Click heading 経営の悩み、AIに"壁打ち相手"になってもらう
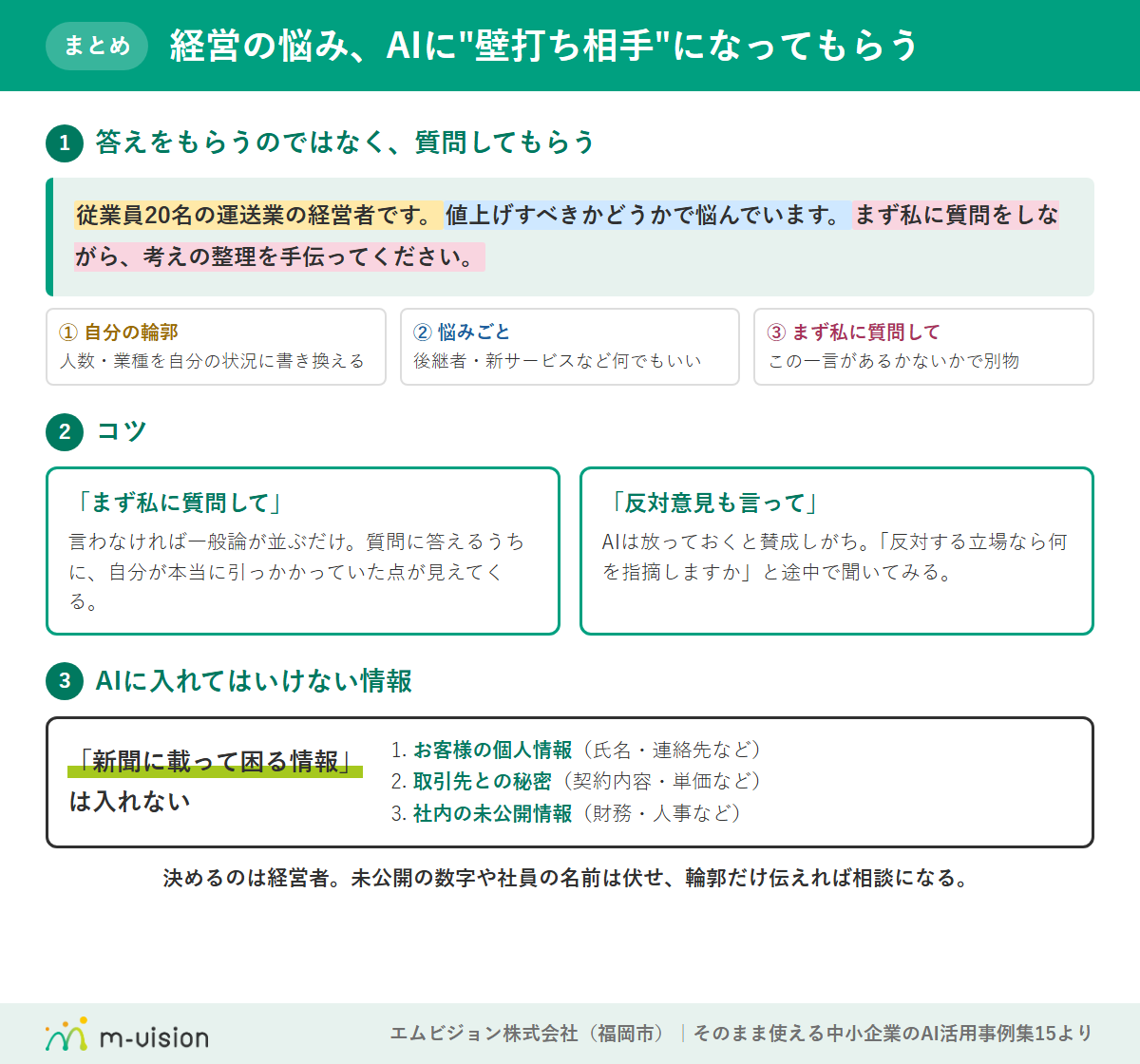Image resolution: width=1140 pixels, height=1064 pixels. tap(544, 46)
